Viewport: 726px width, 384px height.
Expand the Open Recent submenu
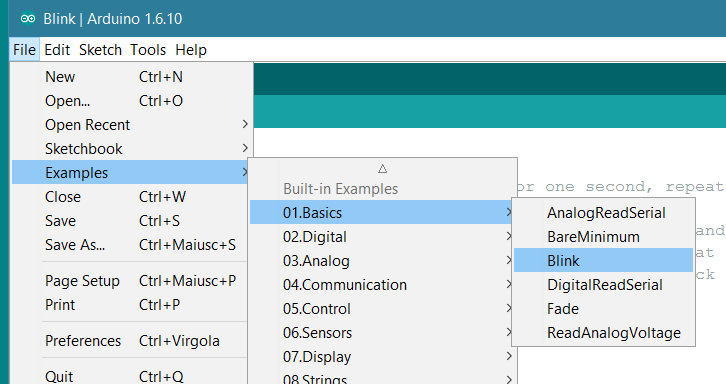point(132,125)
